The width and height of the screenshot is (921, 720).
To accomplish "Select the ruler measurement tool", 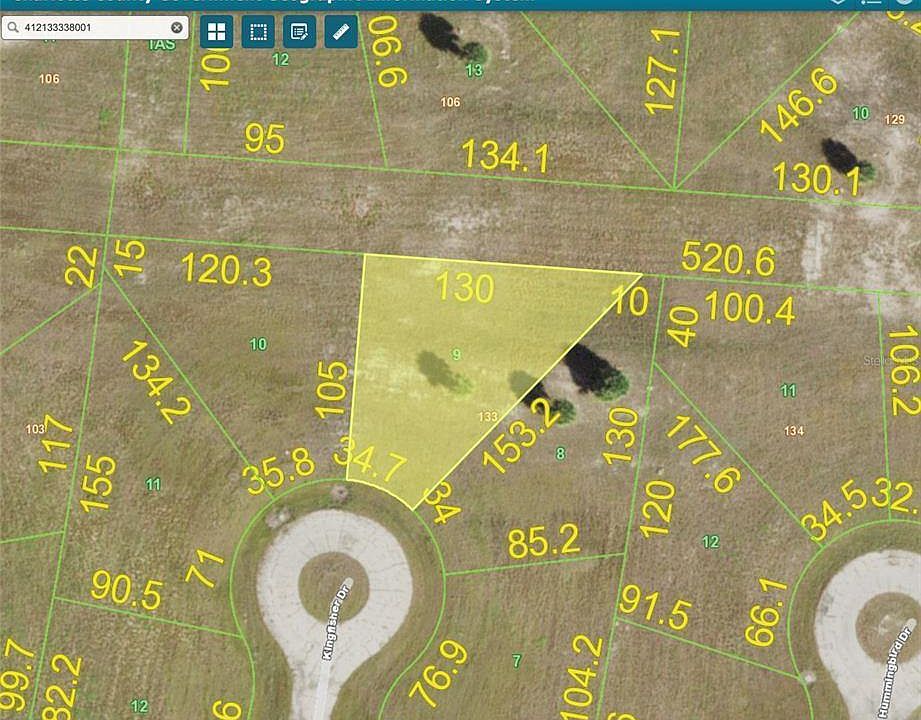I will tap(341, 32).
